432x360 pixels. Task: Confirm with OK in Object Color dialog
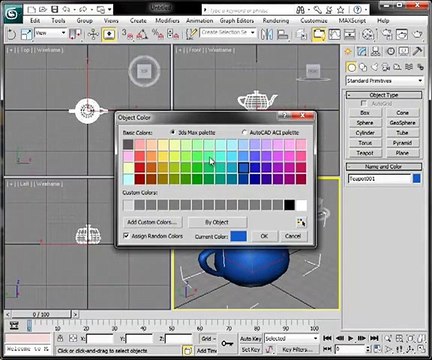pos(264,236)
